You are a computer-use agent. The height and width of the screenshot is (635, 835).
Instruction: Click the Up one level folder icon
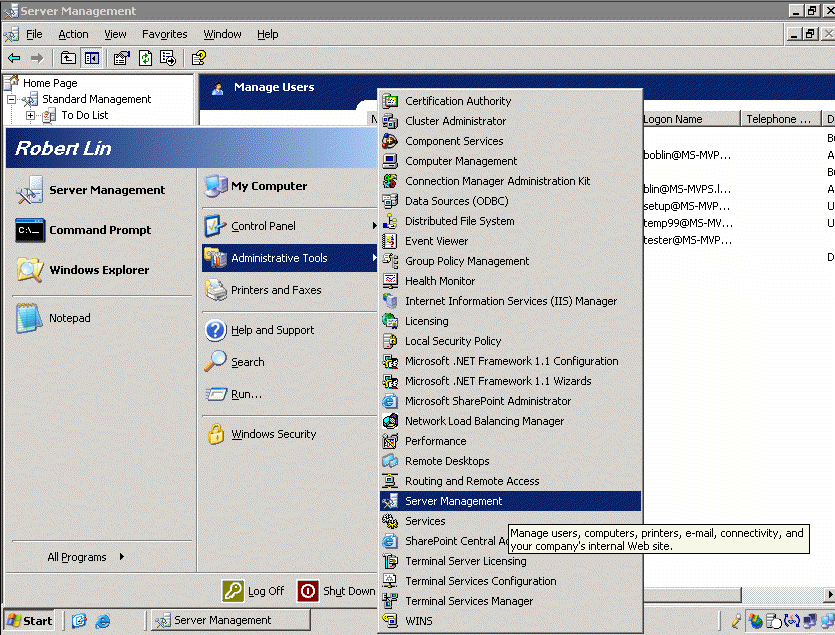[x=68, y=58]
